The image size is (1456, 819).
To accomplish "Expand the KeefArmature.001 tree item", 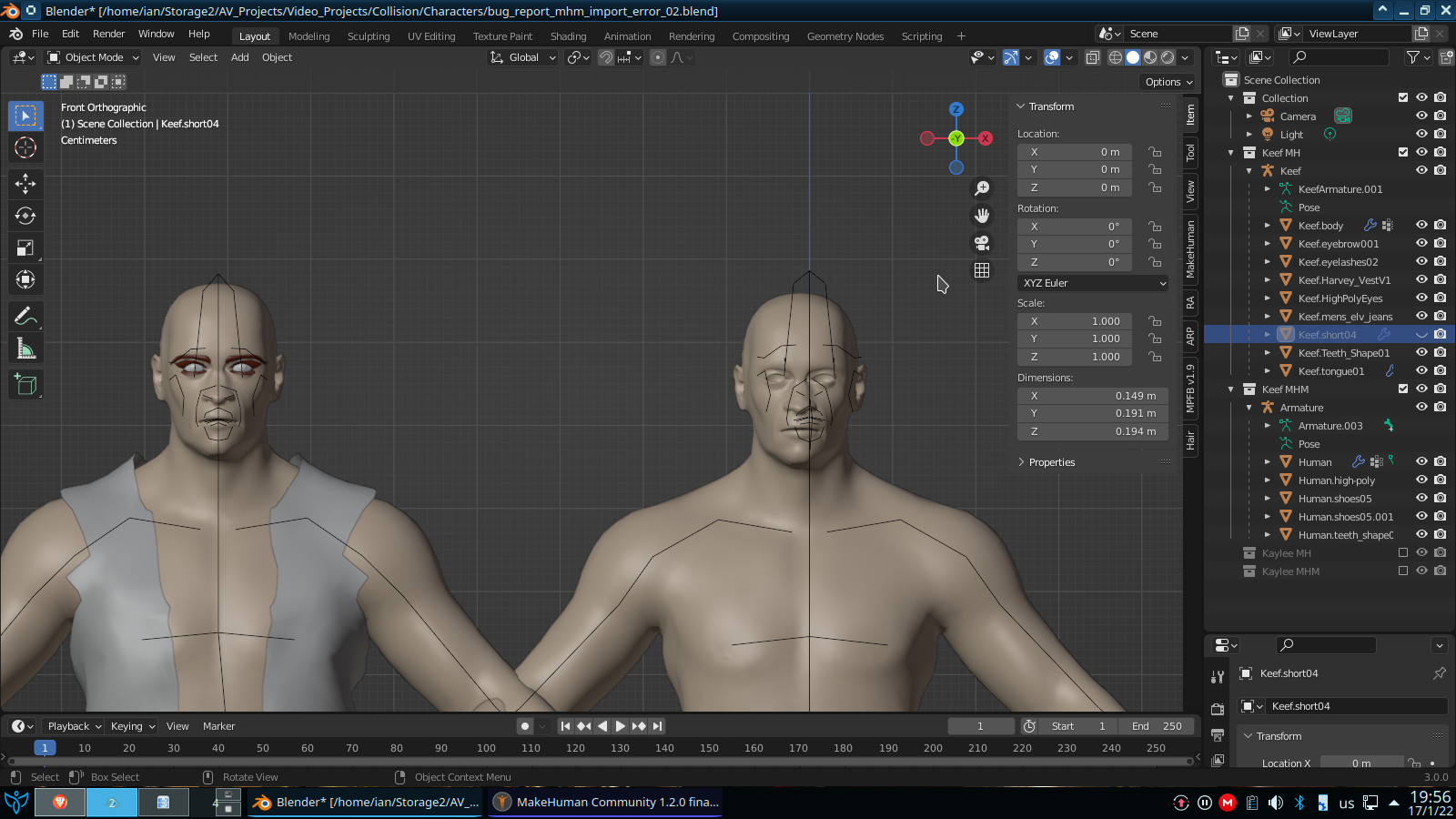I will (1267, 189).
